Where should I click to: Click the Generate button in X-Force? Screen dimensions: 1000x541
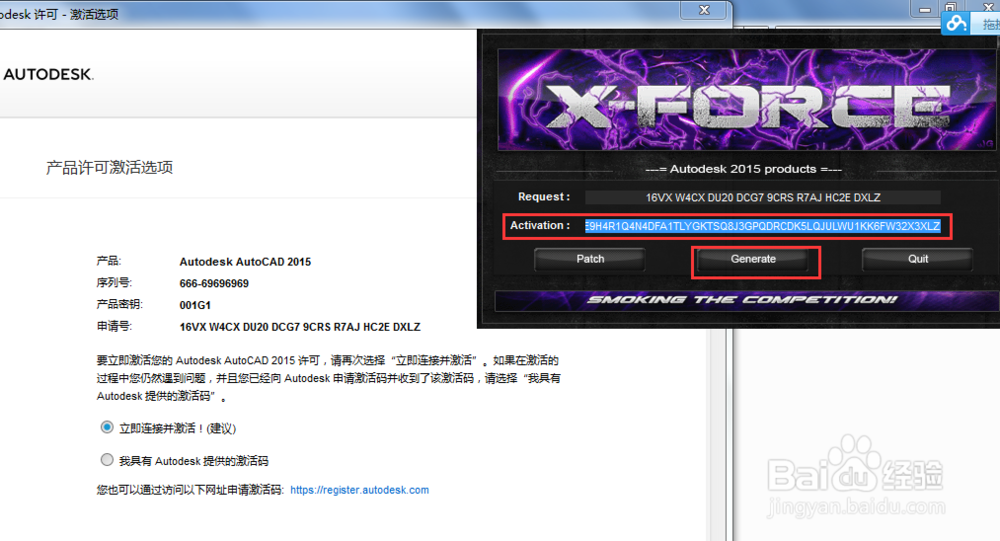coord(753,259)
